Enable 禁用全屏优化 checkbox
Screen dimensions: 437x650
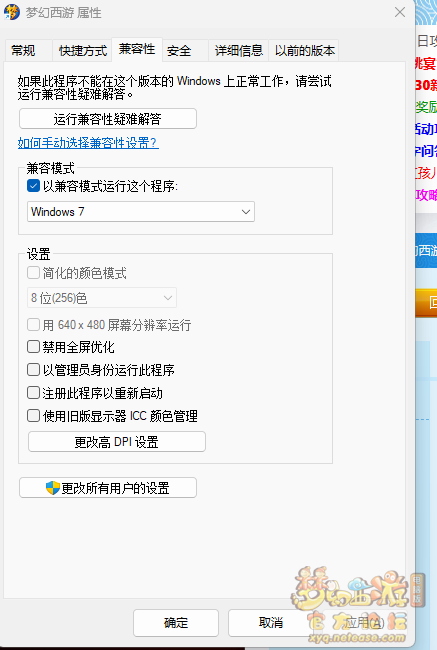click(33, 347)
